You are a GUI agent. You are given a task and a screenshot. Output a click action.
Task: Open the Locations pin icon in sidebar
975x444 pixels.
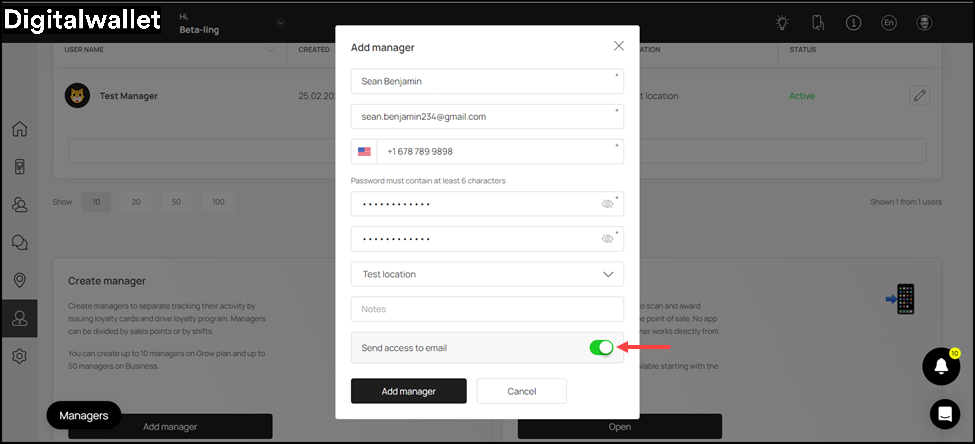(19, 280)
